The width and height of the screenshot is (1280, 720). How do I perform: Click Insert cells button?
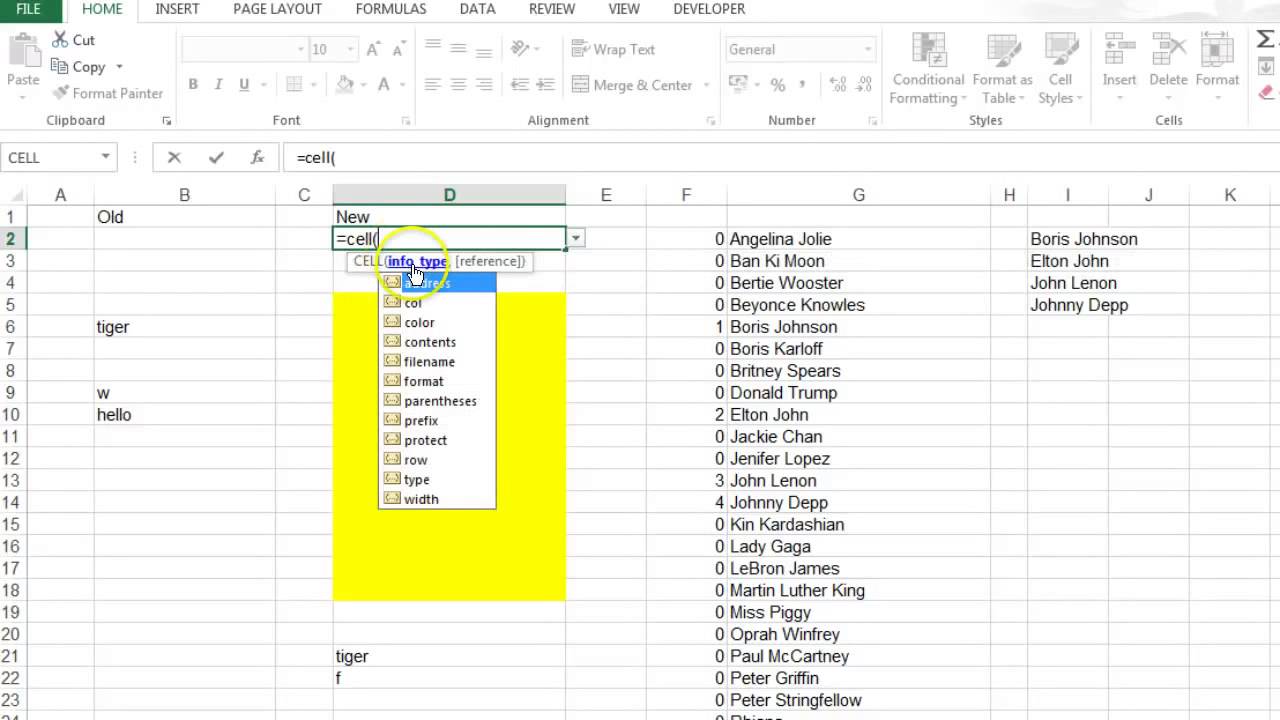(1119, 68)
